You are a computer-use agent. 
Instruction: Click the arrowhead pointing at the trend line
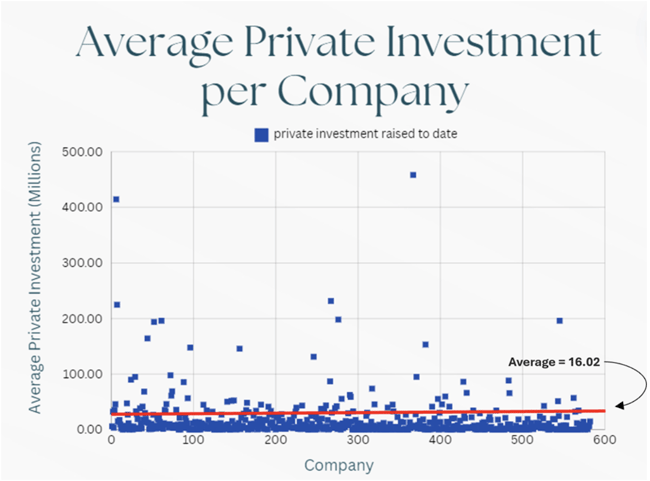coord(621,404)
